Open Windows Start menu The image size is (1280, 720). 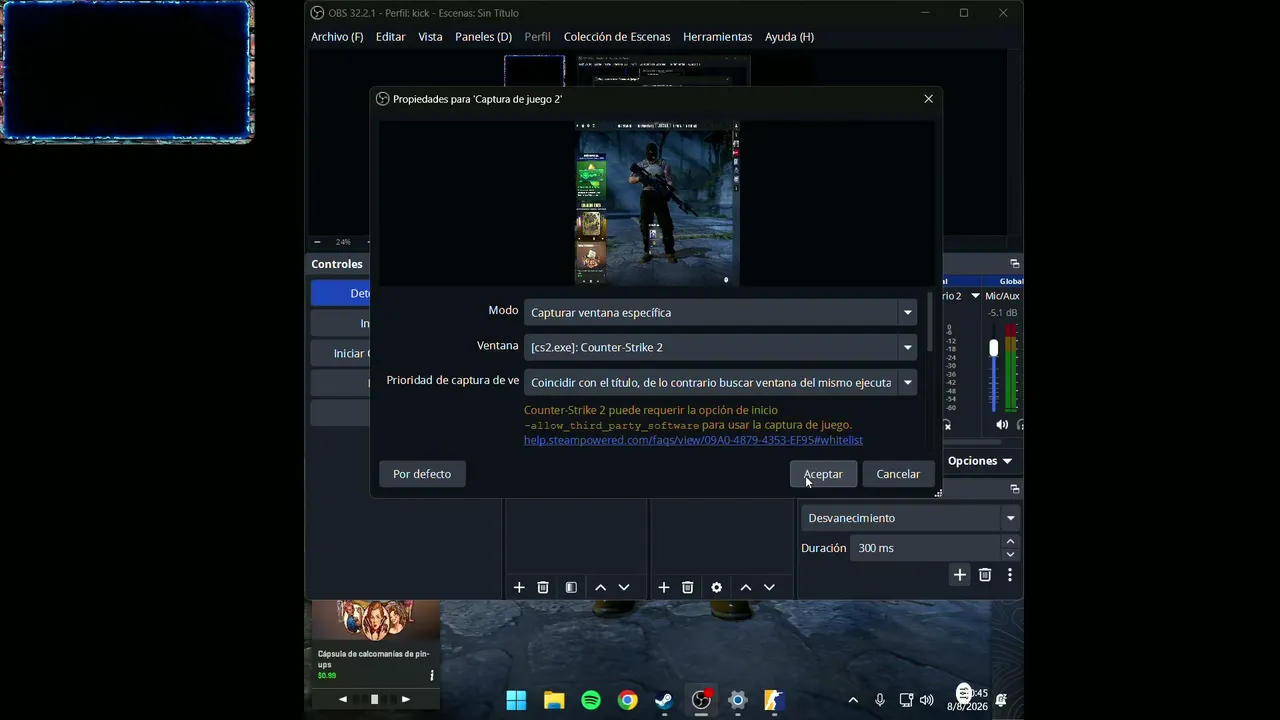[516, 700]
